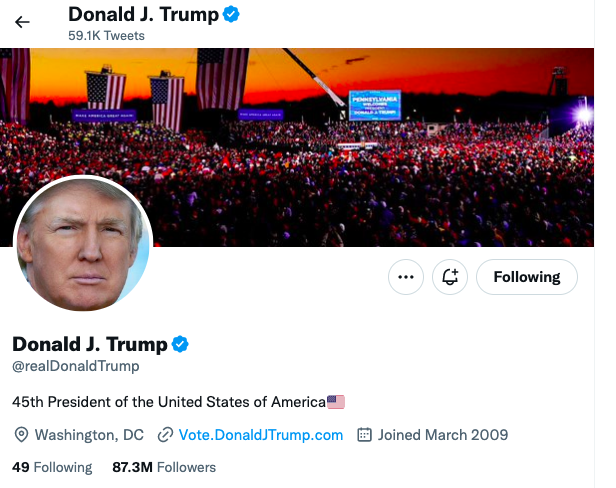This screenshot has height=488, width=616.
Task: Go back using the left arrow
Action: [22, 22]
